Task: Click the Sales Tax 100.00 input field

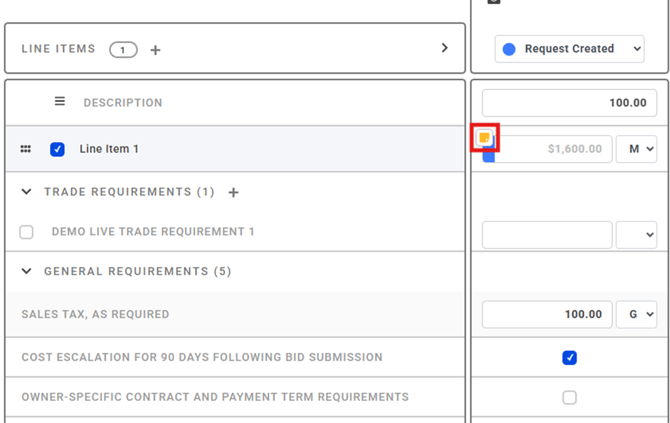Action: 547,314
